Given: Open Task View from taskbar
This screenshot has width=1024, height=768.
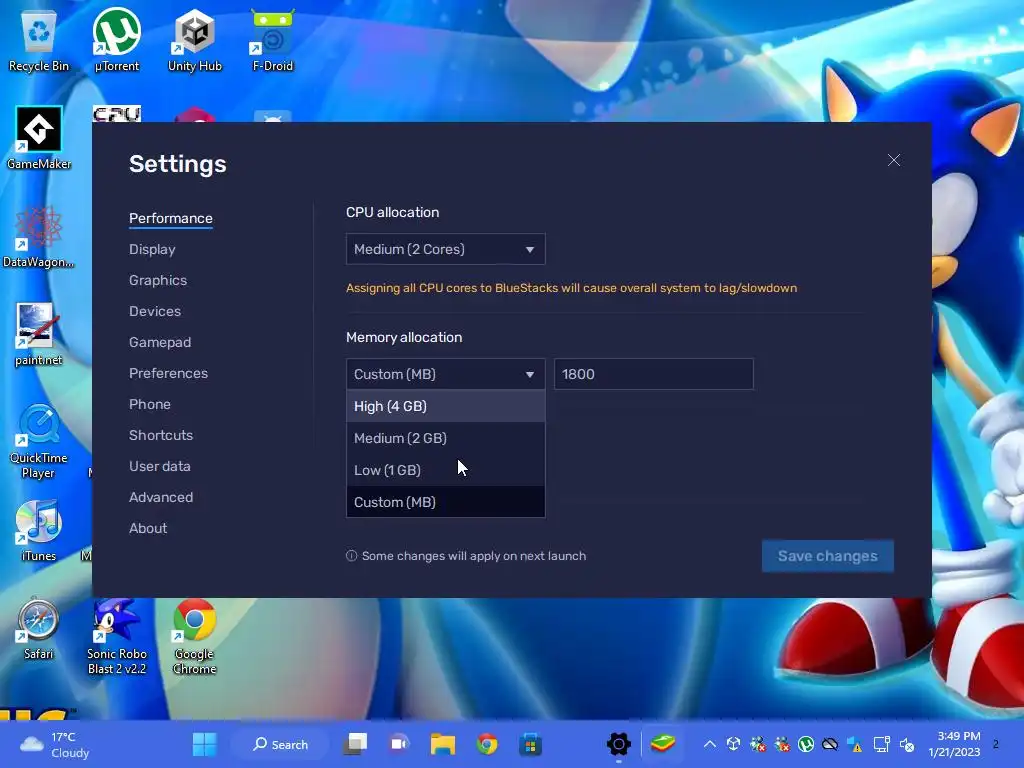Looking at the screenshot, I should [355, 744].
